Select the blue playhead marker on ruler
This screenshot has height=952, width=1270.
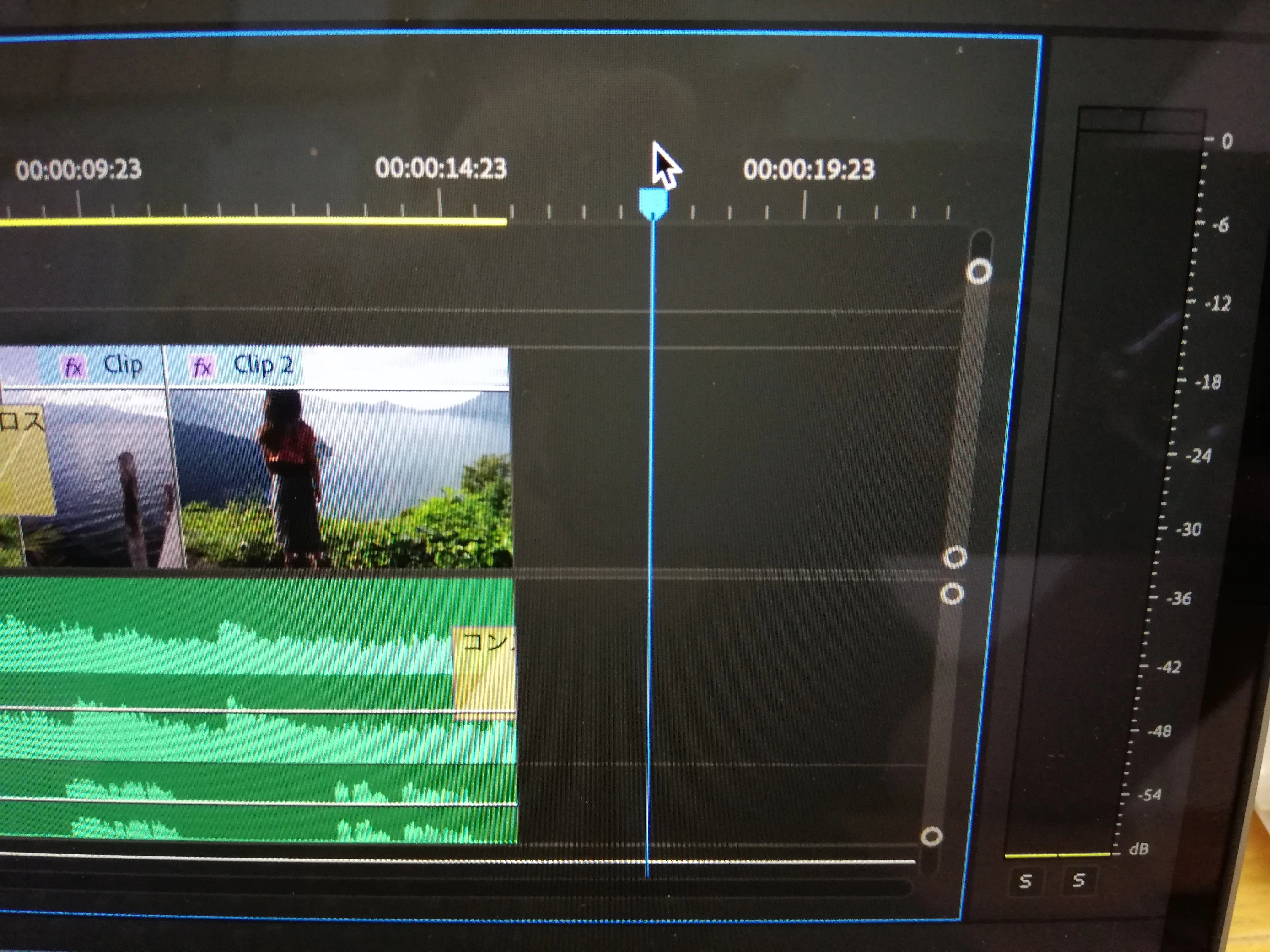[653, 202]
